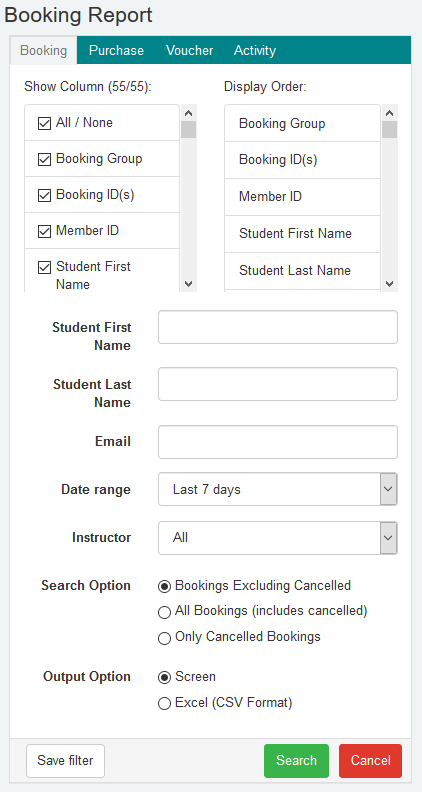Focus the Email input field
The image size is (422, 792).
[x=277, y=442]
